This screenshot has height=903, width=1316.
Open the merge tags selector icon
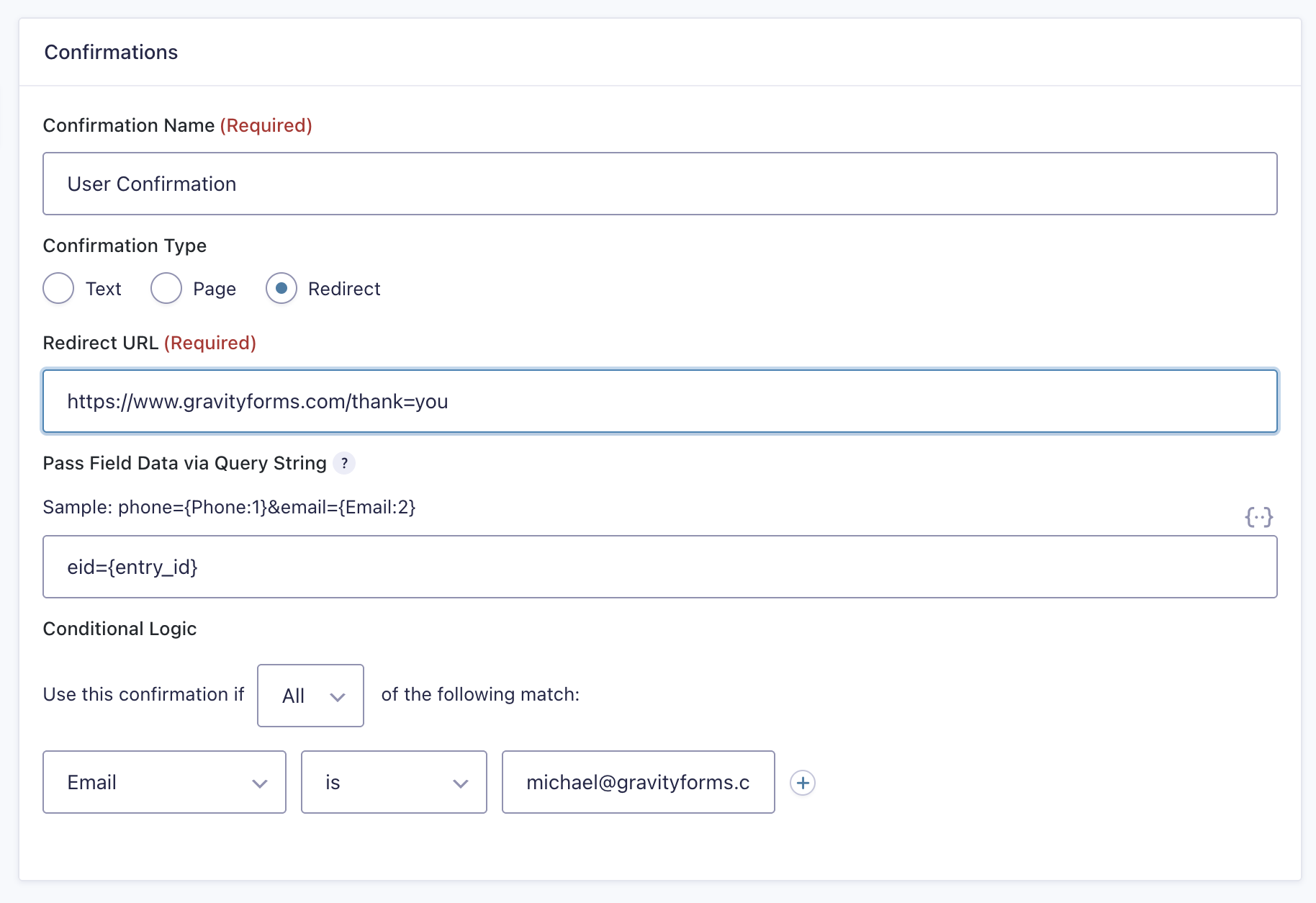coord(1259,517)
